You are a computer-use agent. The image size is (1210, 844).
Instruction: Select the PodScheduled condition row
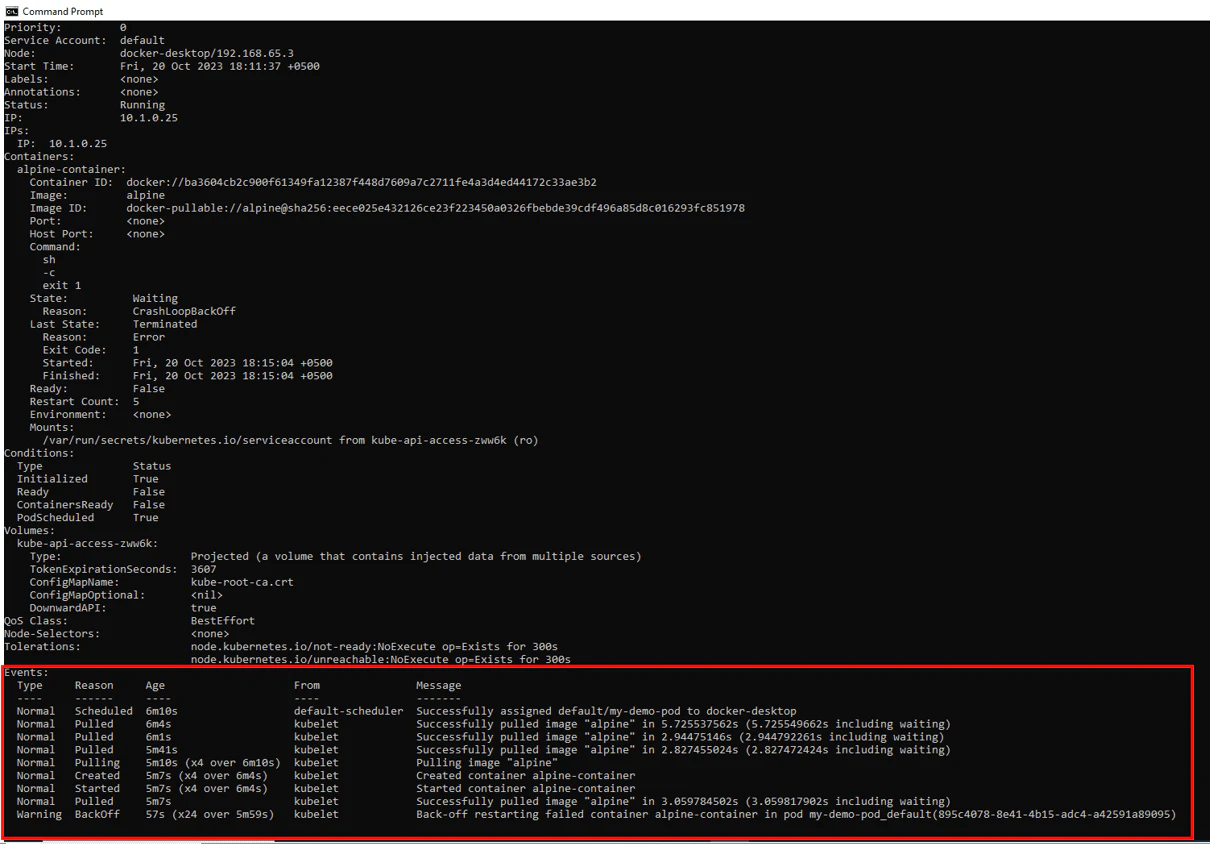90,517
